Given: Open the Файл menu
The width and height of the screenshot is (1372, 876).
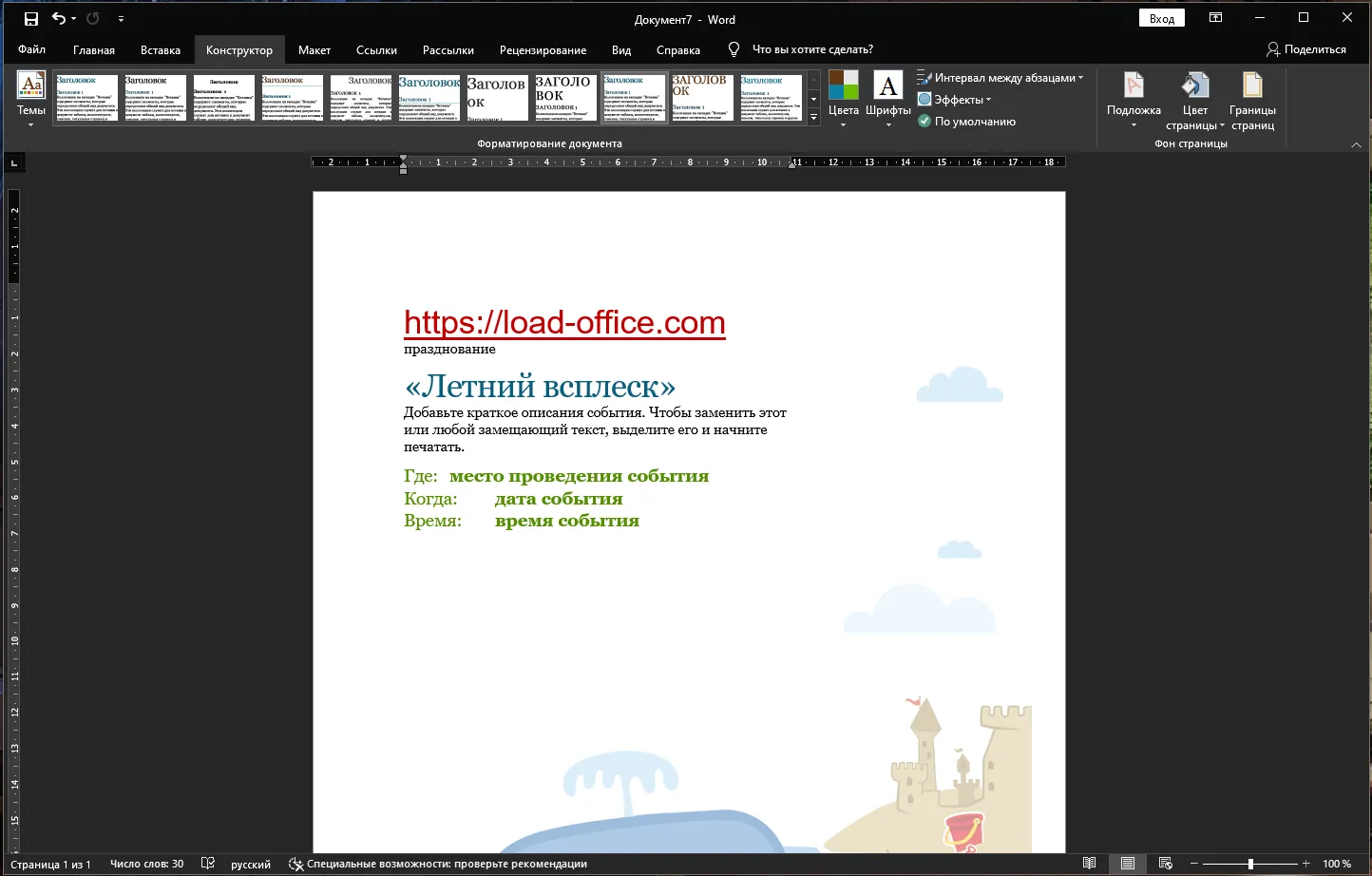Looking at the screenshot, I should pyautogui.click(x=31, y=49).
